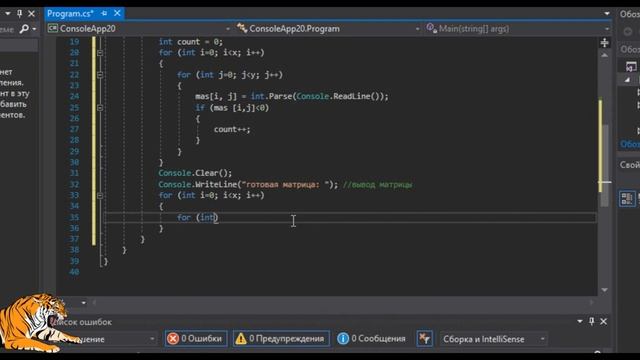
Task: Click the Main method icon in navigation bar
Action: pos(431,28)
